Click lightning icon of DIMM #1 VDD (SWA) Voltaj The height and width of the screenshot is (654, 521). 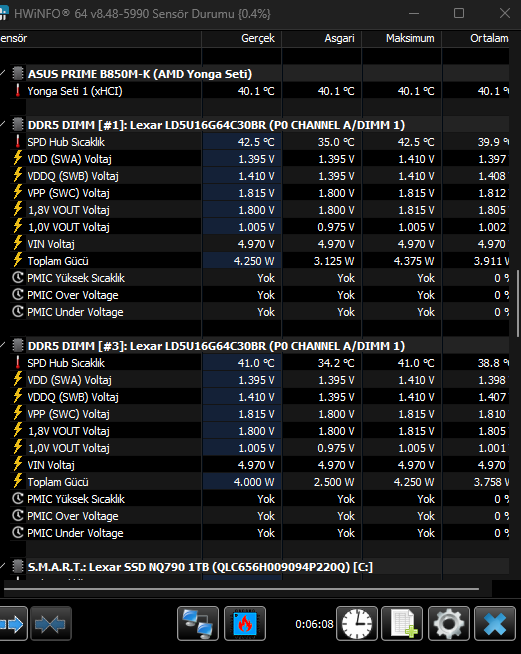click(18, 158)
